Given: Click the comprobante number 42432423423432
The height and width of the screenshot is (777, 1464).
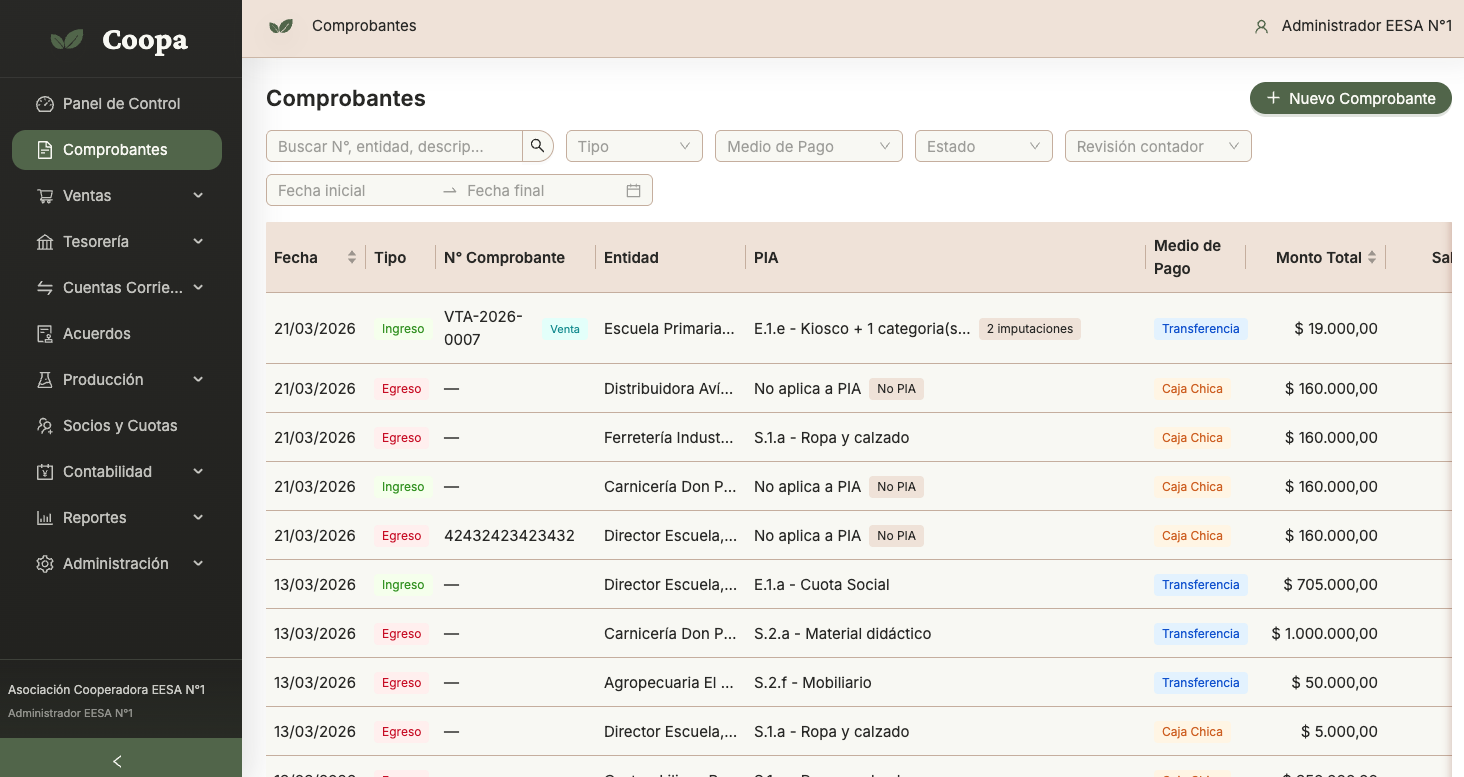Looking at the screenshot, I should 509,536.
